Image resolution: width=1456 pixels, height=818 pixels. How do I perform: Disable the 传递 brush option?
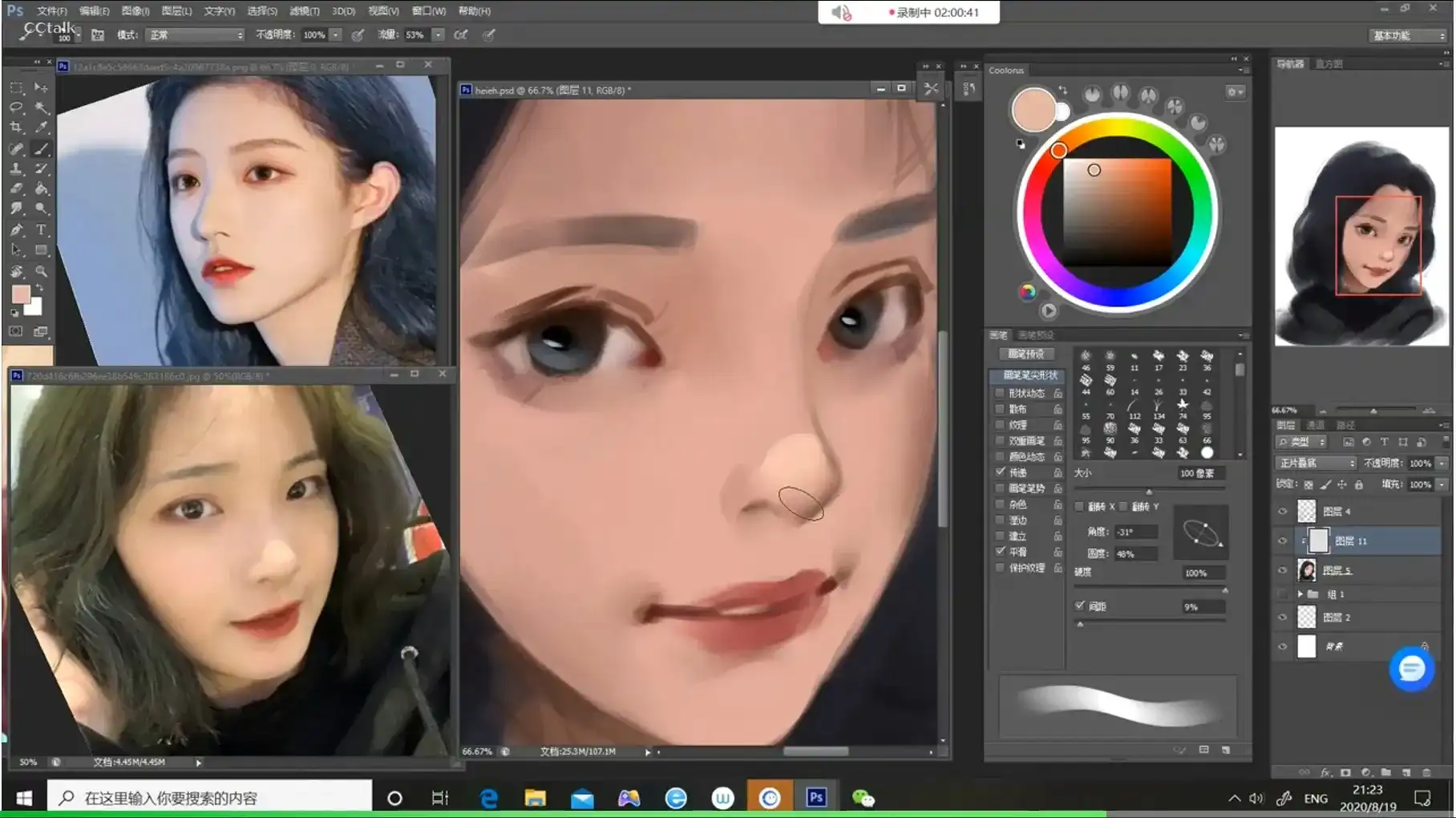(x=1000, y=472)
